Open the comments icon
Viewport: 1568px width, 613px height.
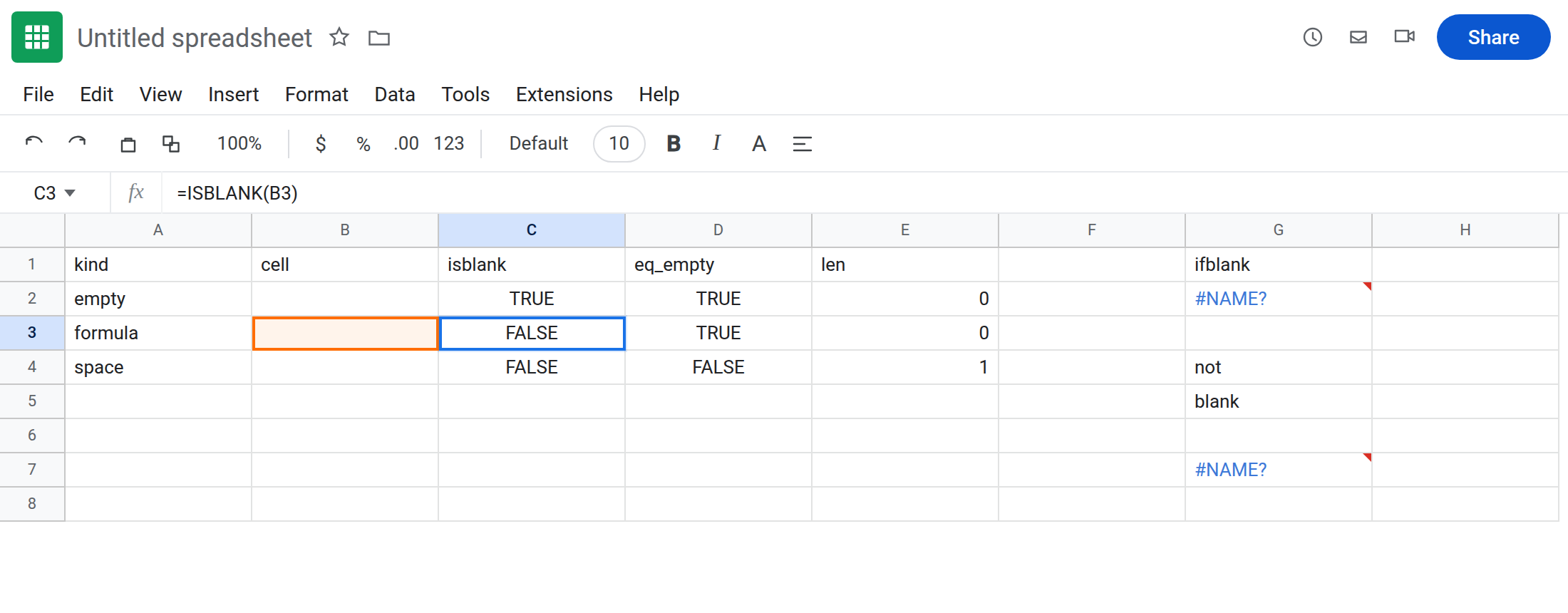point(1358,37)
